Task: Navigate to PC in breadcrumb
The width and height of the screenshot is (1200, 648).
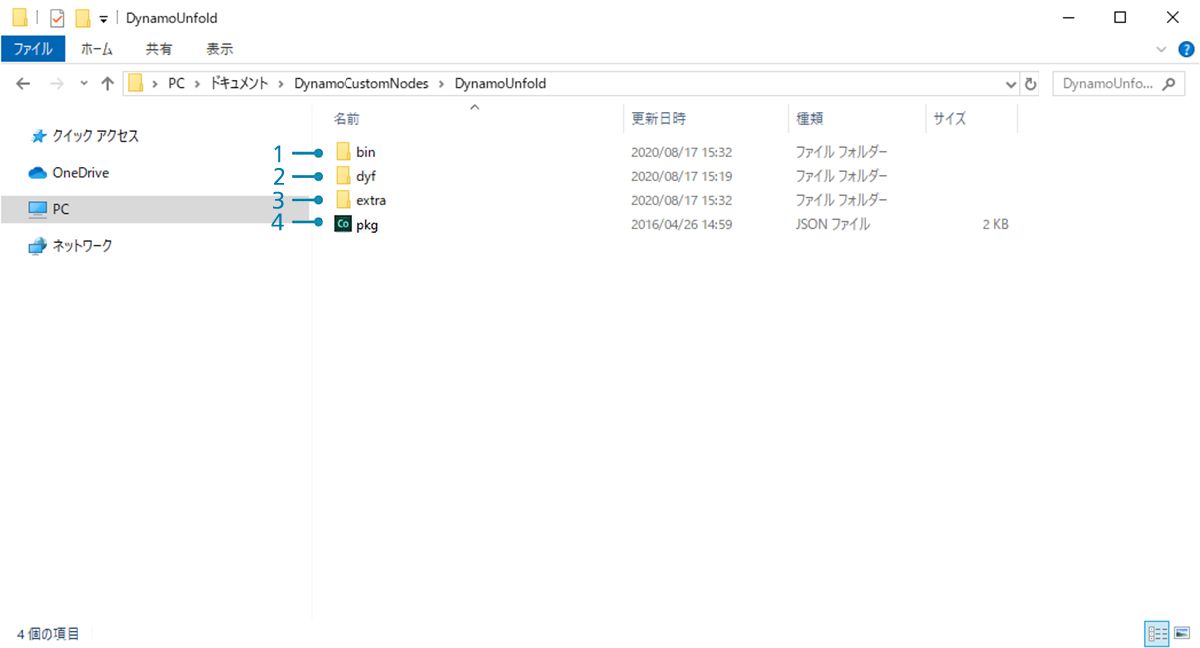Action: coord(177,84)
